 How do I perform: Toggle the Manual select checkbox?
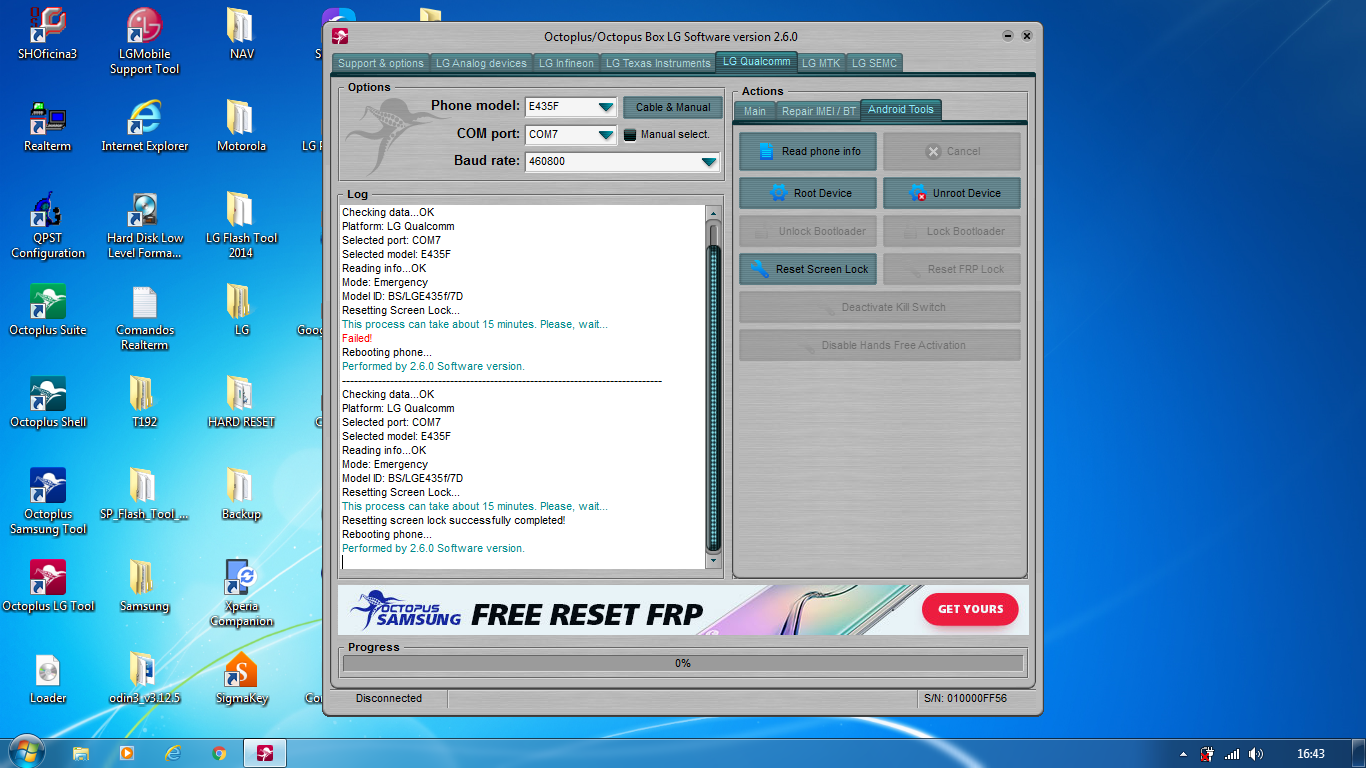(x=630, y=134)
